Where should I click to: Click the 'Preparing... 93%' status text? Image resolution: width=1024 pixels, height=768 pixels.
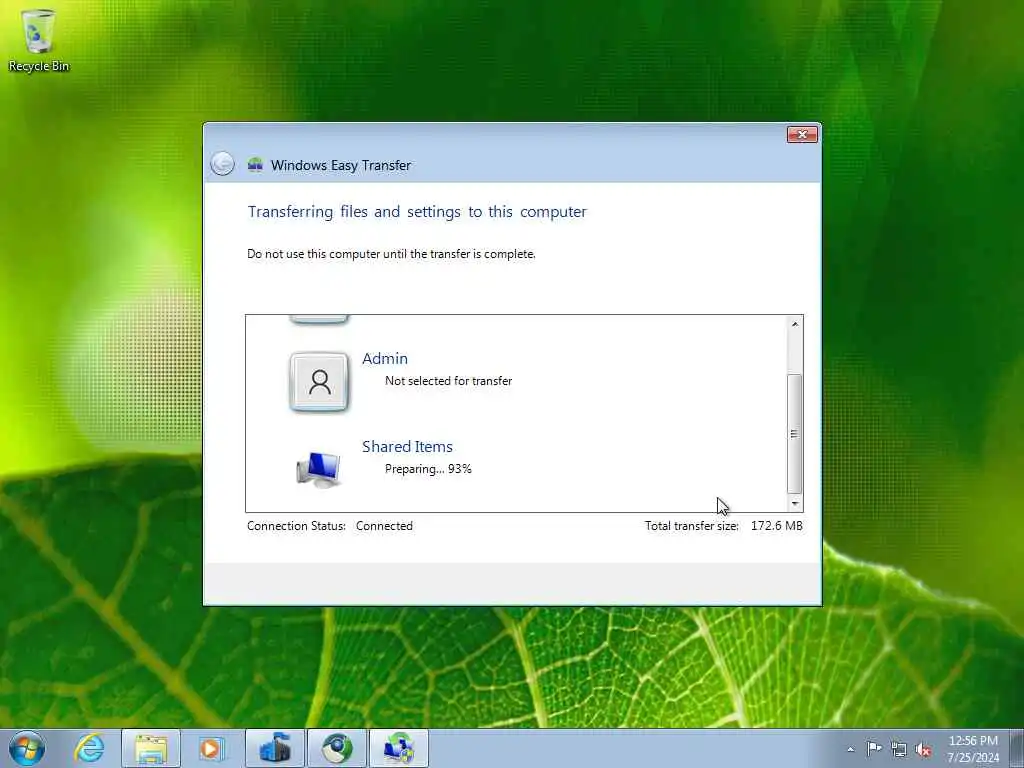coord(428,469)
